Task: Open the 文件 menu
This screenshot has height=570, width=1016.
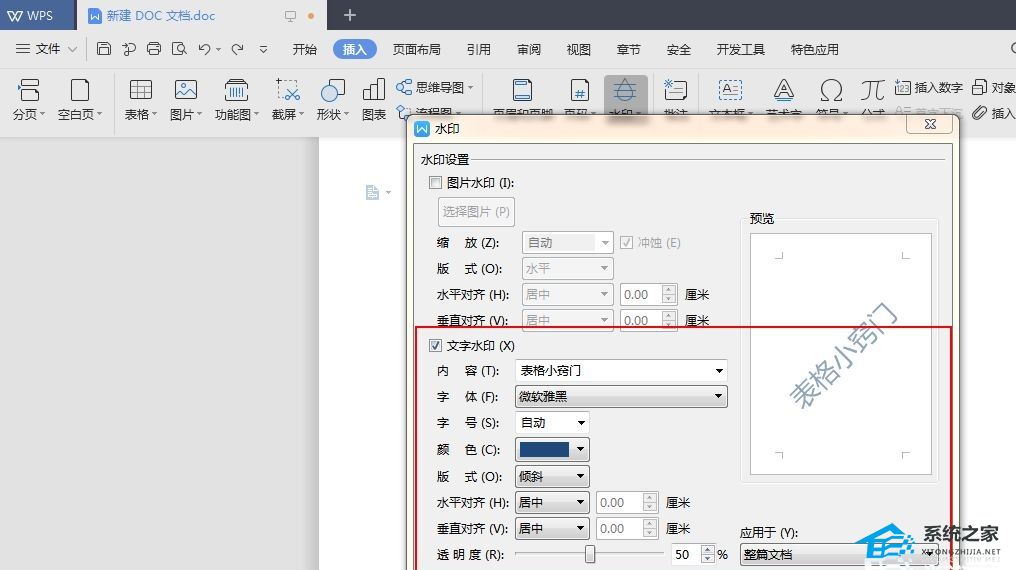Action: [46, 49]
